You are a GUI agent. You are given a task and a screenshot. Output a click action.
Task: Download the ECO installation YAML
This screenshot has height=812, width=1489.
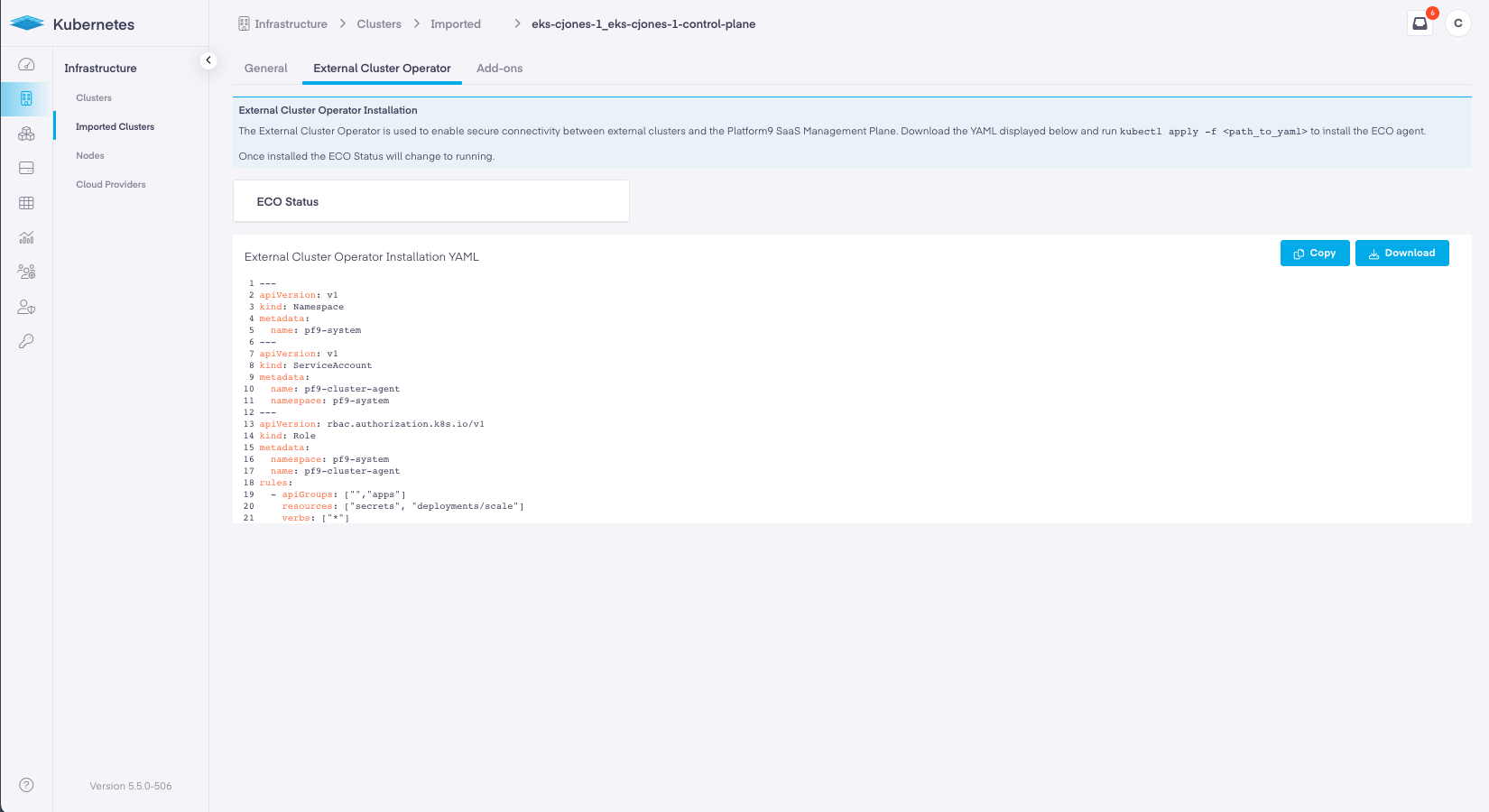[1401, 254]
